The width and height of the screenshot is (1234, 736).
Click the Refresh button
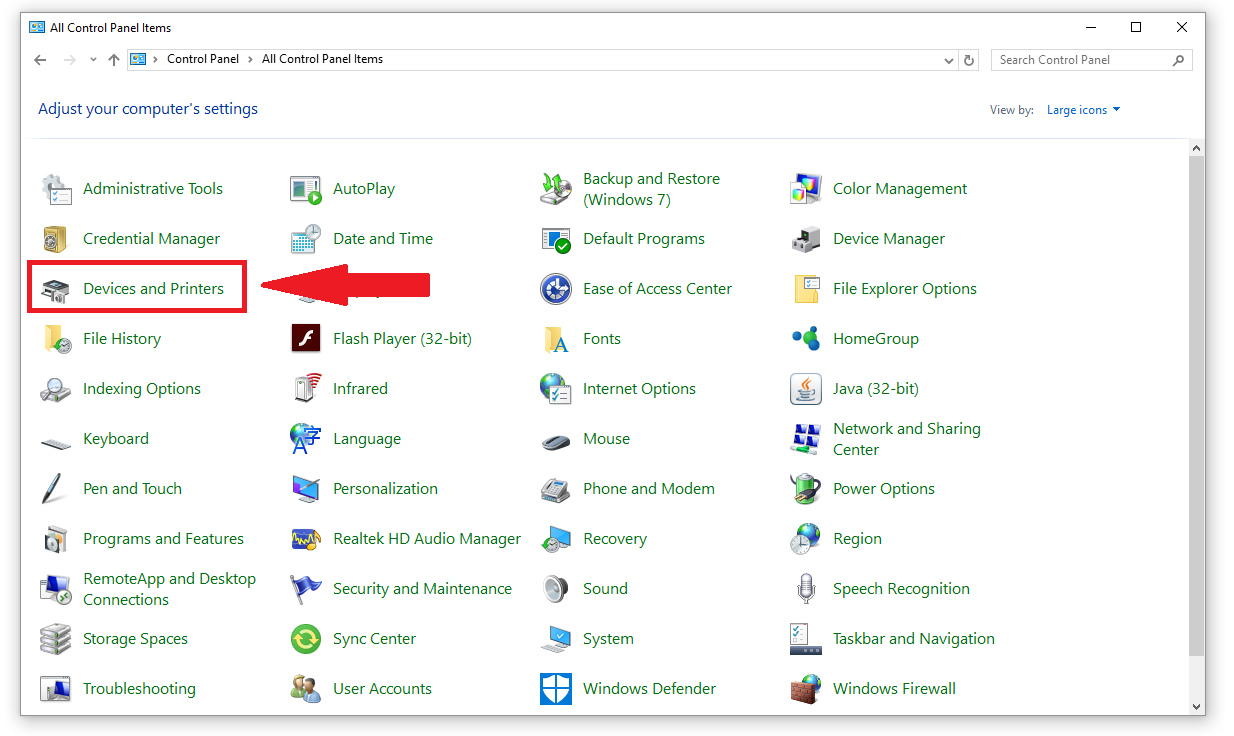[x=969, y=60]
